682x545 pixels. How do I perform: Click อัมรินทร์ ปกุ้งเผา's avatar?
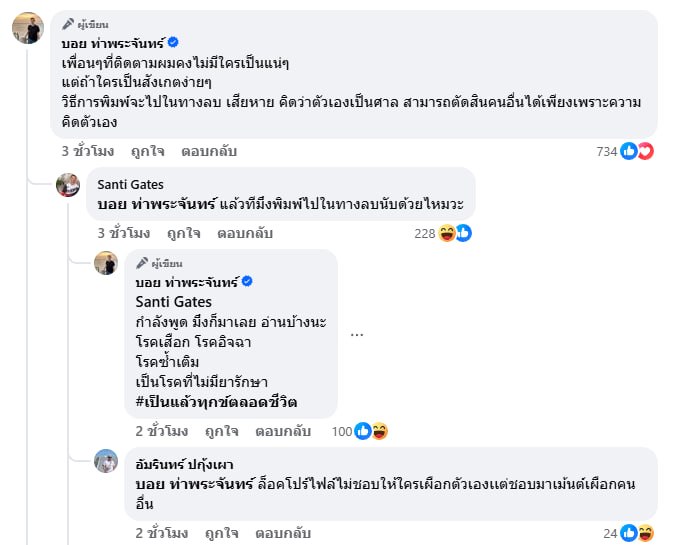106,461
